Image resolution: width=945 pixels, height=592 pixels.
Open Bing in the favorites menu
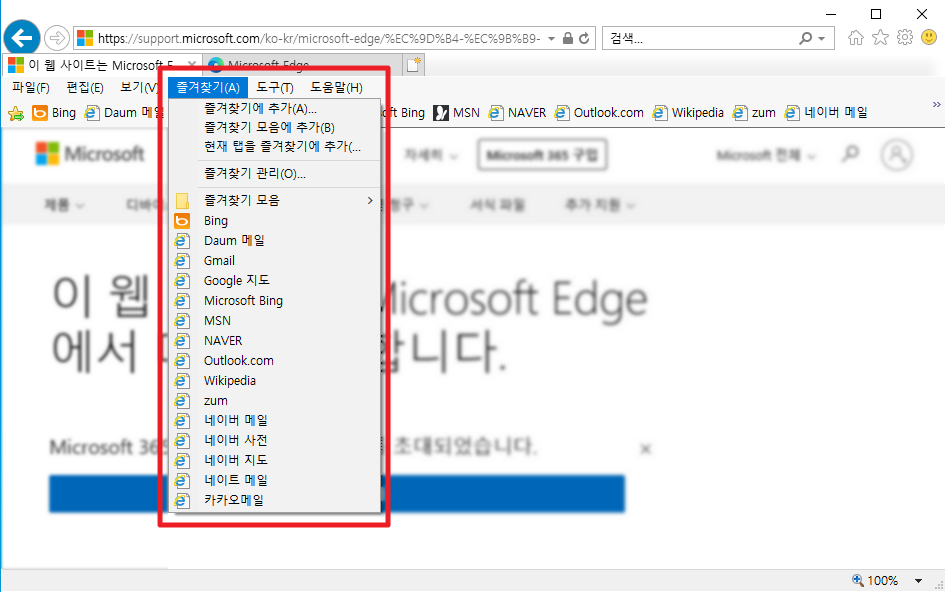[275, 221]
